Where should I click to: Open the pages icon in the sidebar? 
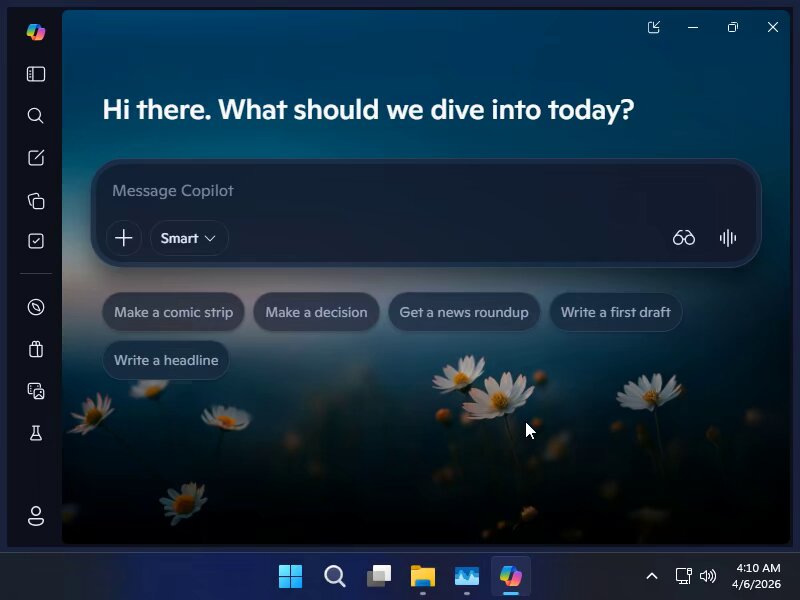pos(35,200)
